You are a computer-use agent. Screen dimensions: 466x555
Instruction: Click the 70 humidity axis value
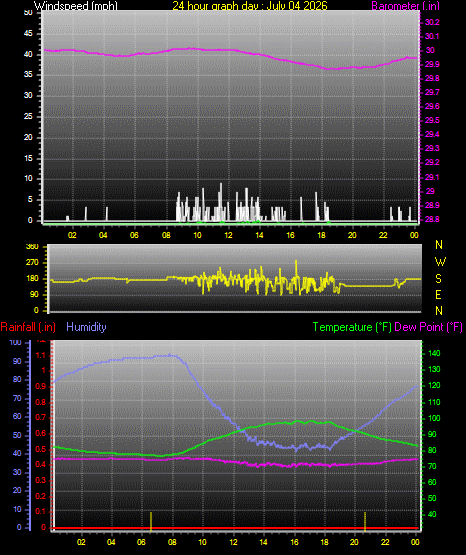click(17, 399)
